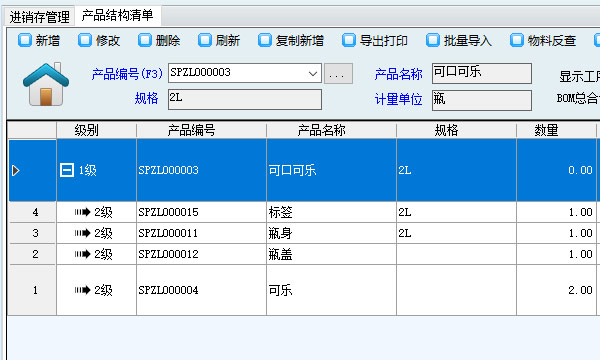Click the 规格 input field showing 2L
Image resolution: width=600 pixels, height=360 pixels.
point(245,99)
